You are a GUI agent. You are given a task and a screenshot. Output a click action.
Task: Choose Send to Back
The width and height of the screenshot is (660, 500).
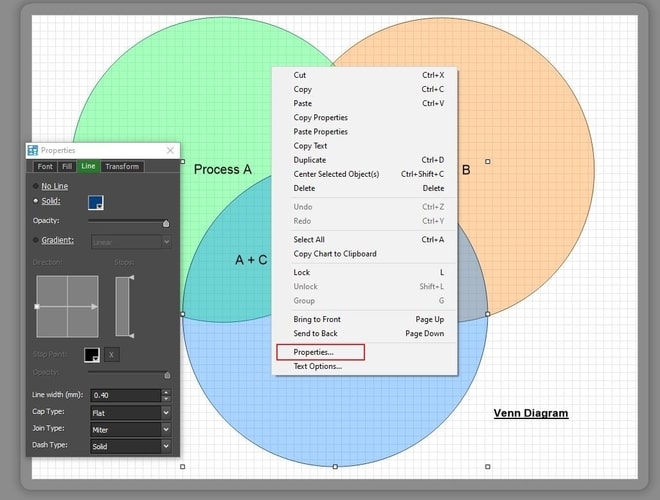point(365,333)
